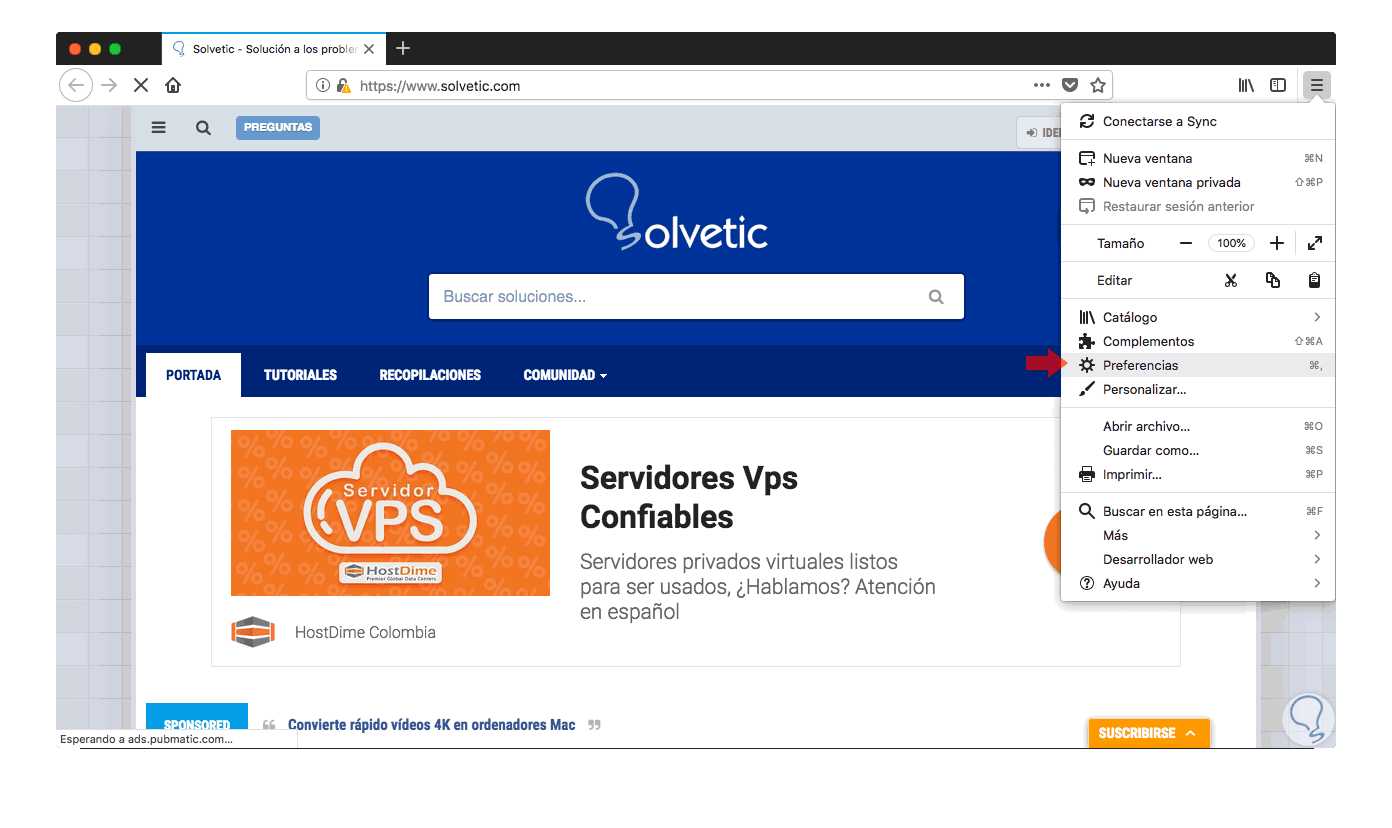Select Personalizar... menu entry
The height and width of the screenshot is (828, 1392).
1198,389
